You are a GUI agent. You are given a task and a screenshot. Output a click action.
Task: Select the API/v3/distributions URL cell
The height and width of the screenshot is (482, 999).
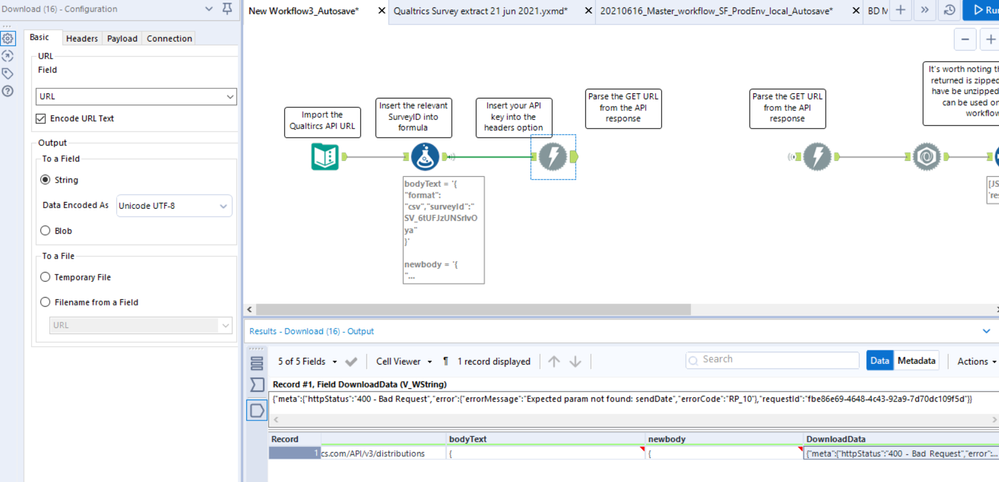point(382,453)
